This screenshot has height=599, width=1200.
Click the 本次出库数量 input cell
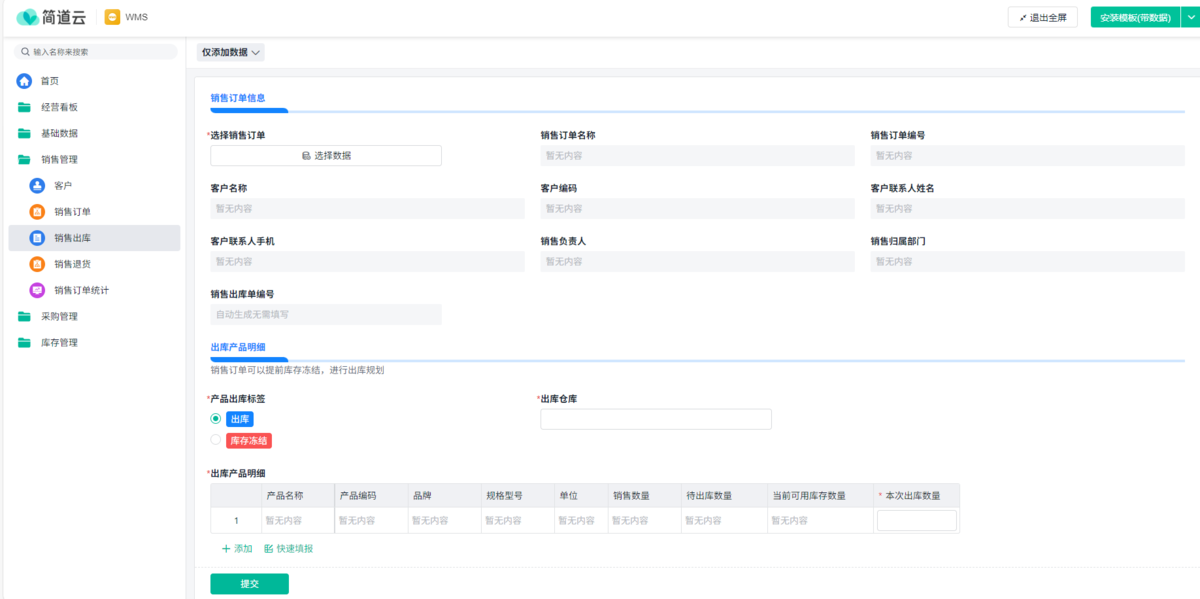(x=916, y=521)
